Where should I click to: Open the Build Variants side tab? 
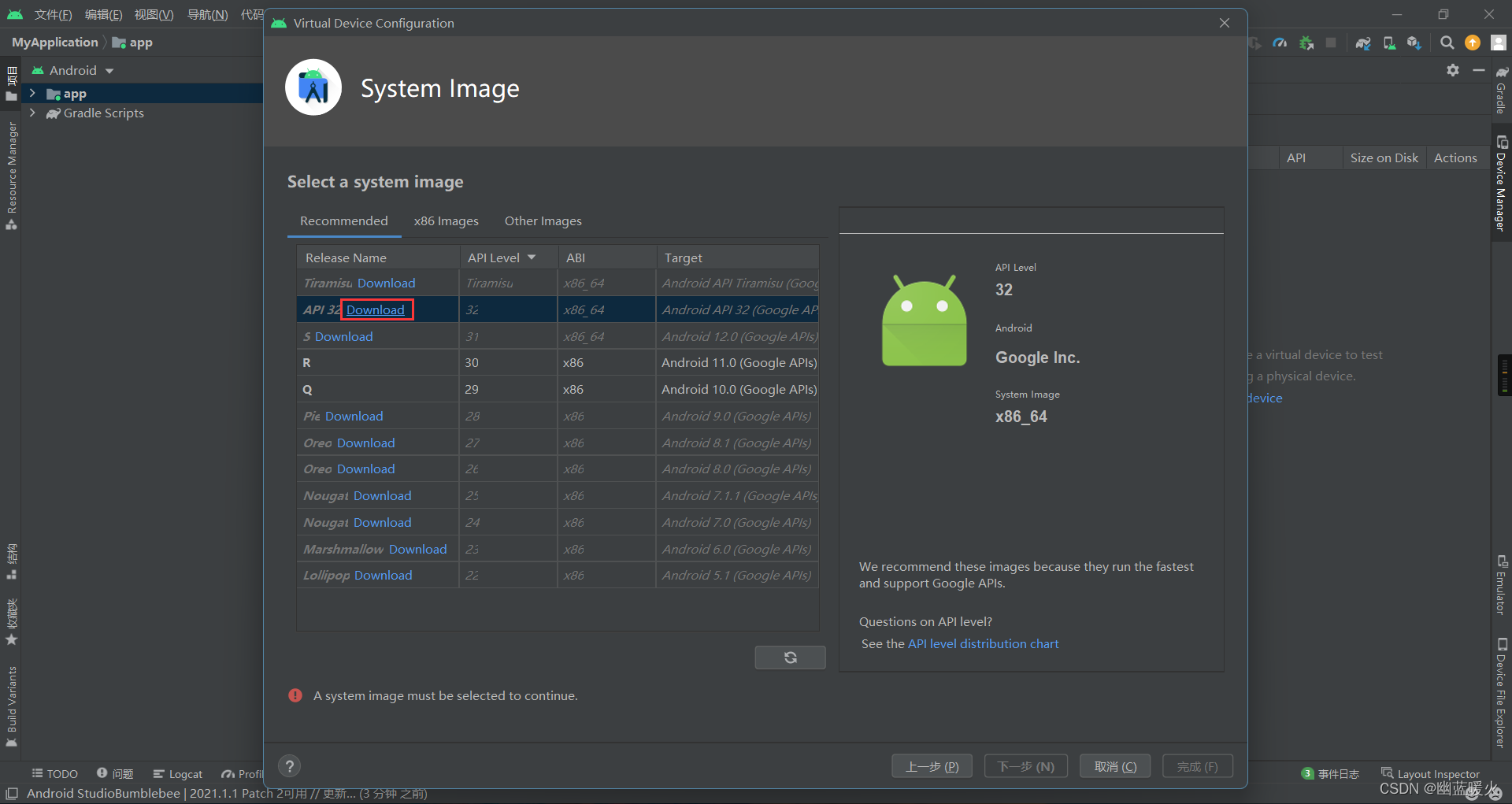[11, 706]
